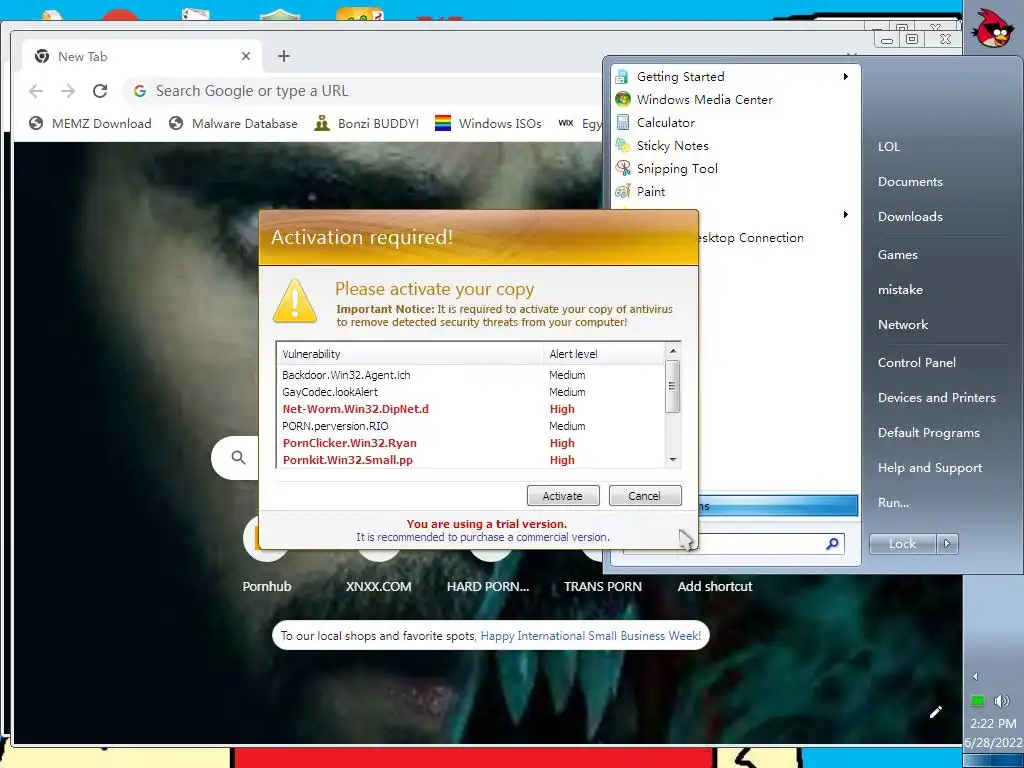Launch the Snipping Tool
Screen dimensions: 1024x768
735,168
